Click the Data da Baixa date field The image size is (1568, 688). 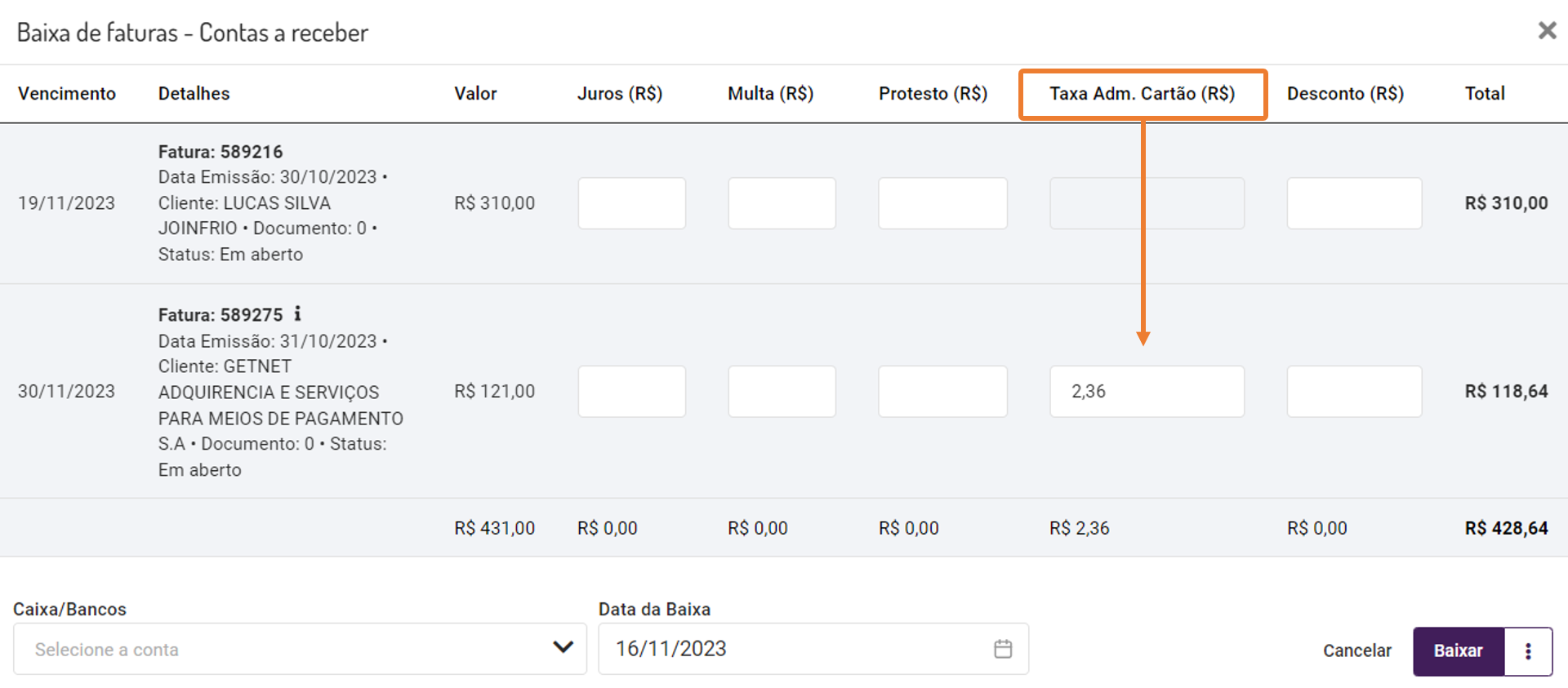point(792,649)
